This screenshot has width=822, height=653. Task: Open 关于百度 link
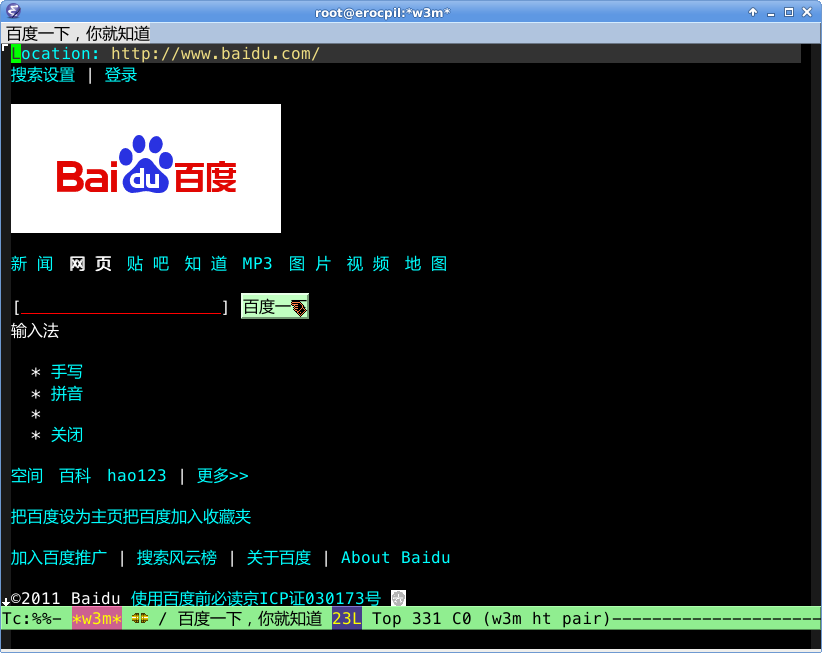click(279, 558)
